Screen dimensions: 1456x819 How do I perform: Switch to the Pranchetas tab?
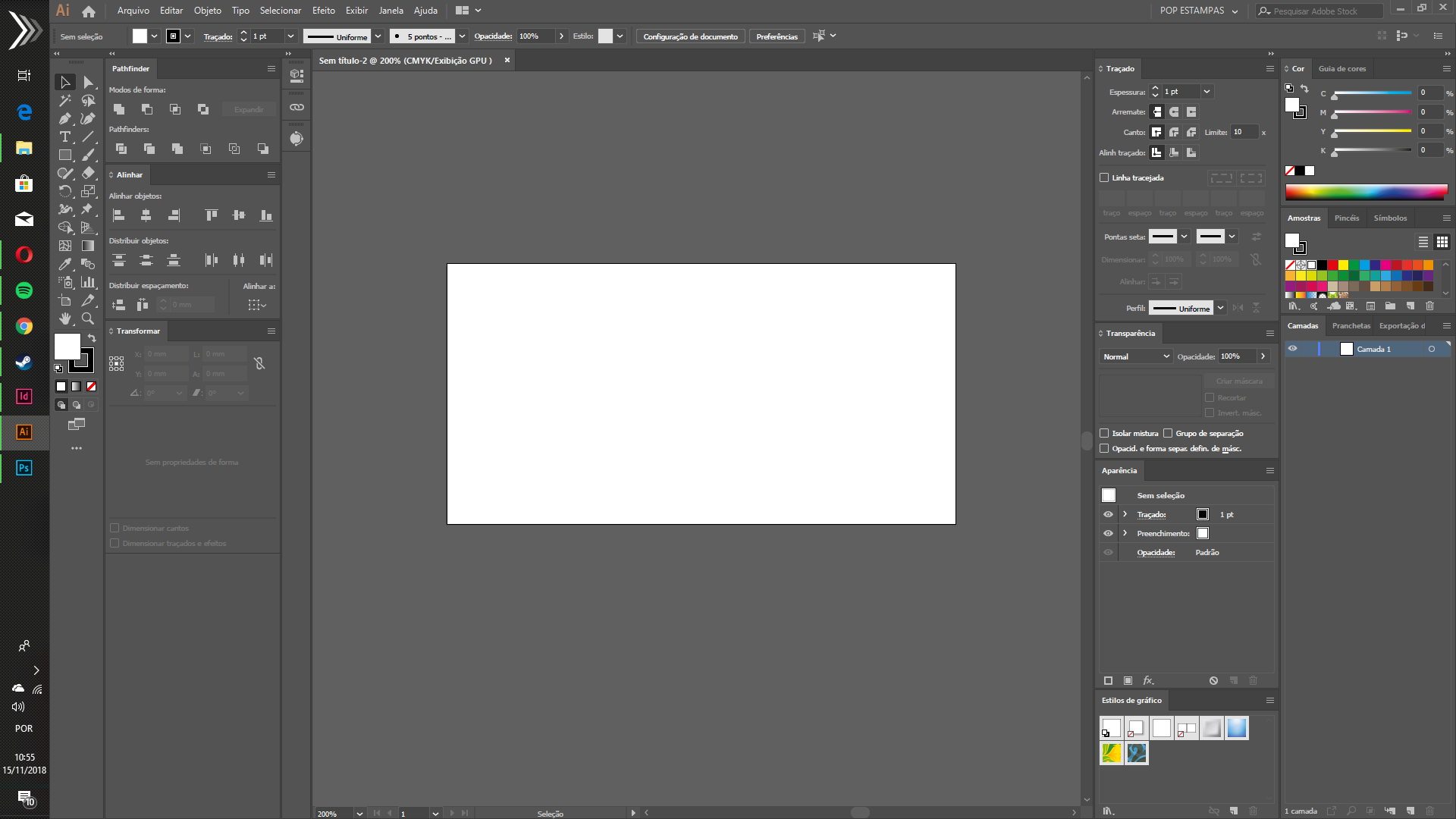click(x=1351, y=326)
